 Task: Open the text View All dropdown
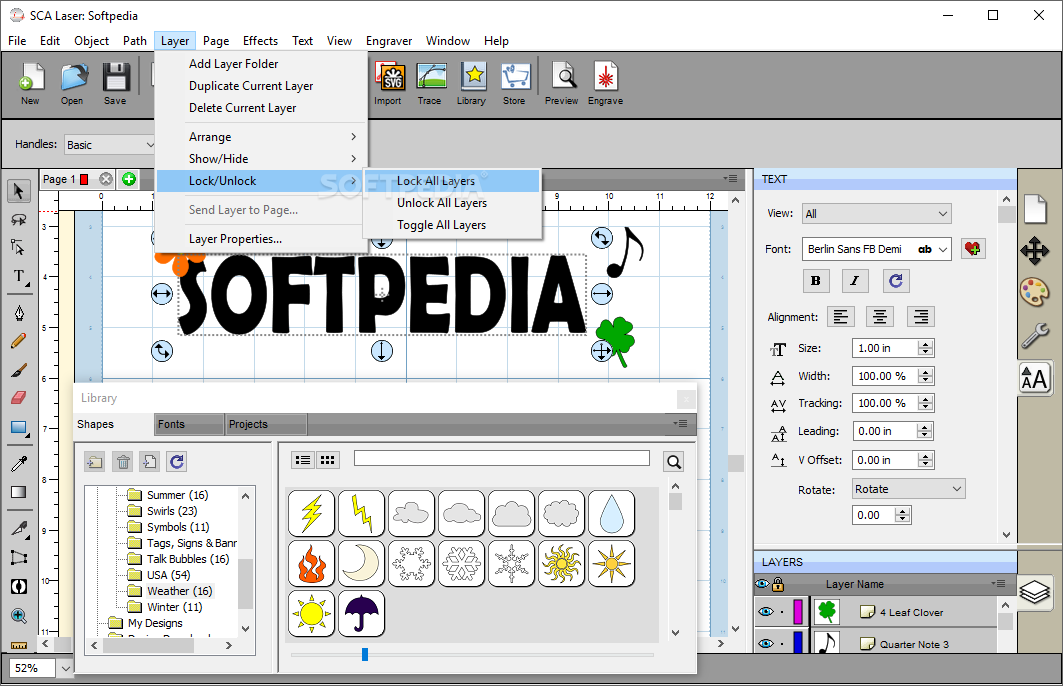(x=877, y=214)
